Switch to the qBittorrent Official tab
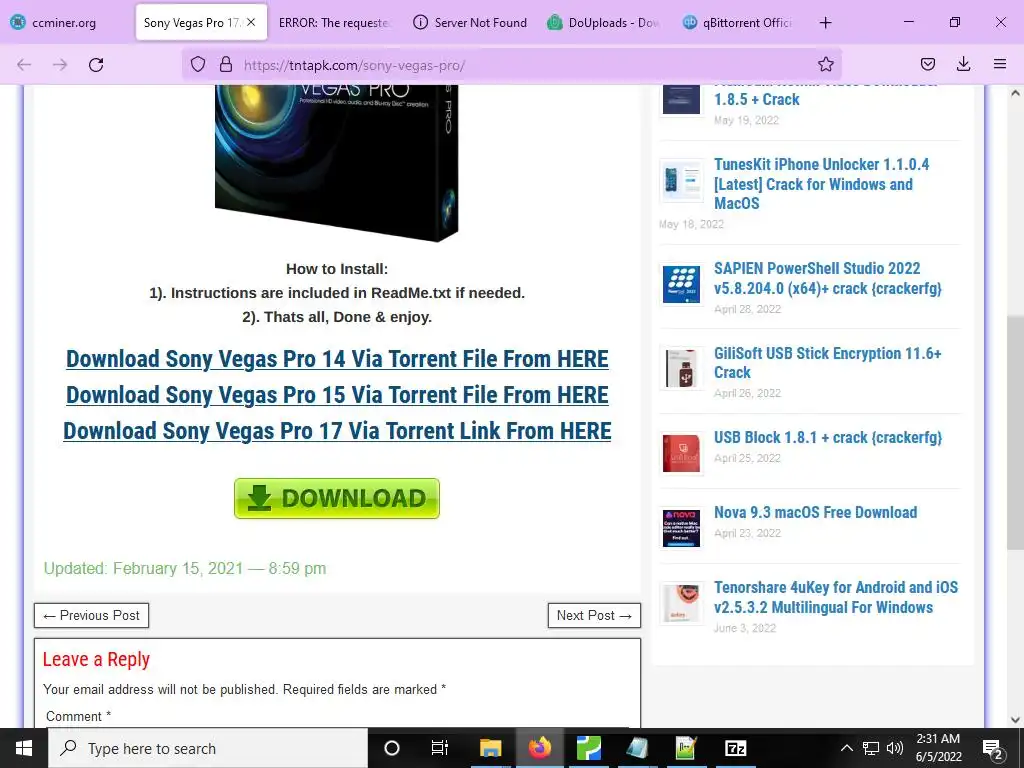This screenshot has height=768, width=1024. (738, 23)
